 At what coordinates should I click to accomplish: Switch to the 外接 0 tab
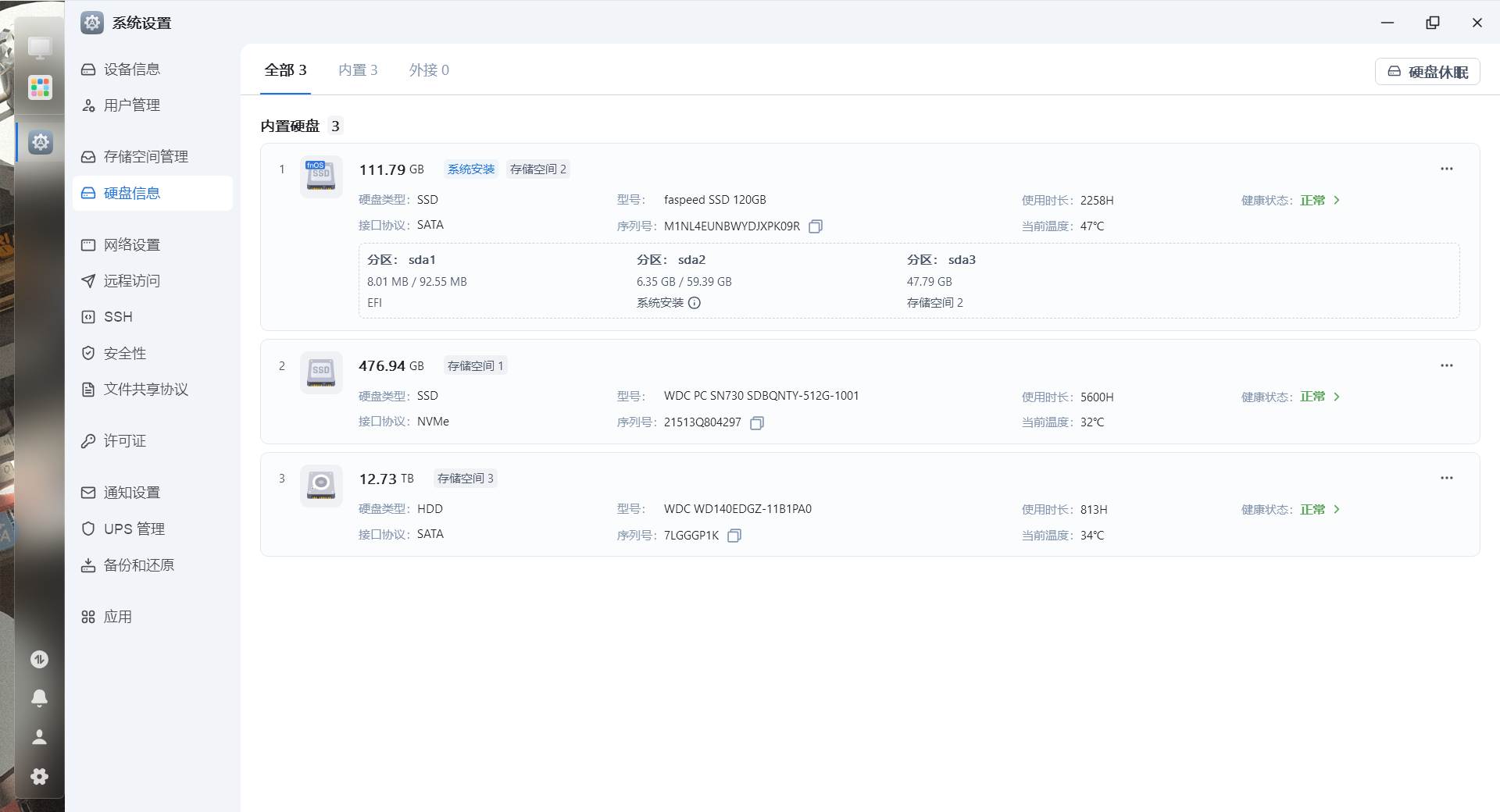point(429,70)
